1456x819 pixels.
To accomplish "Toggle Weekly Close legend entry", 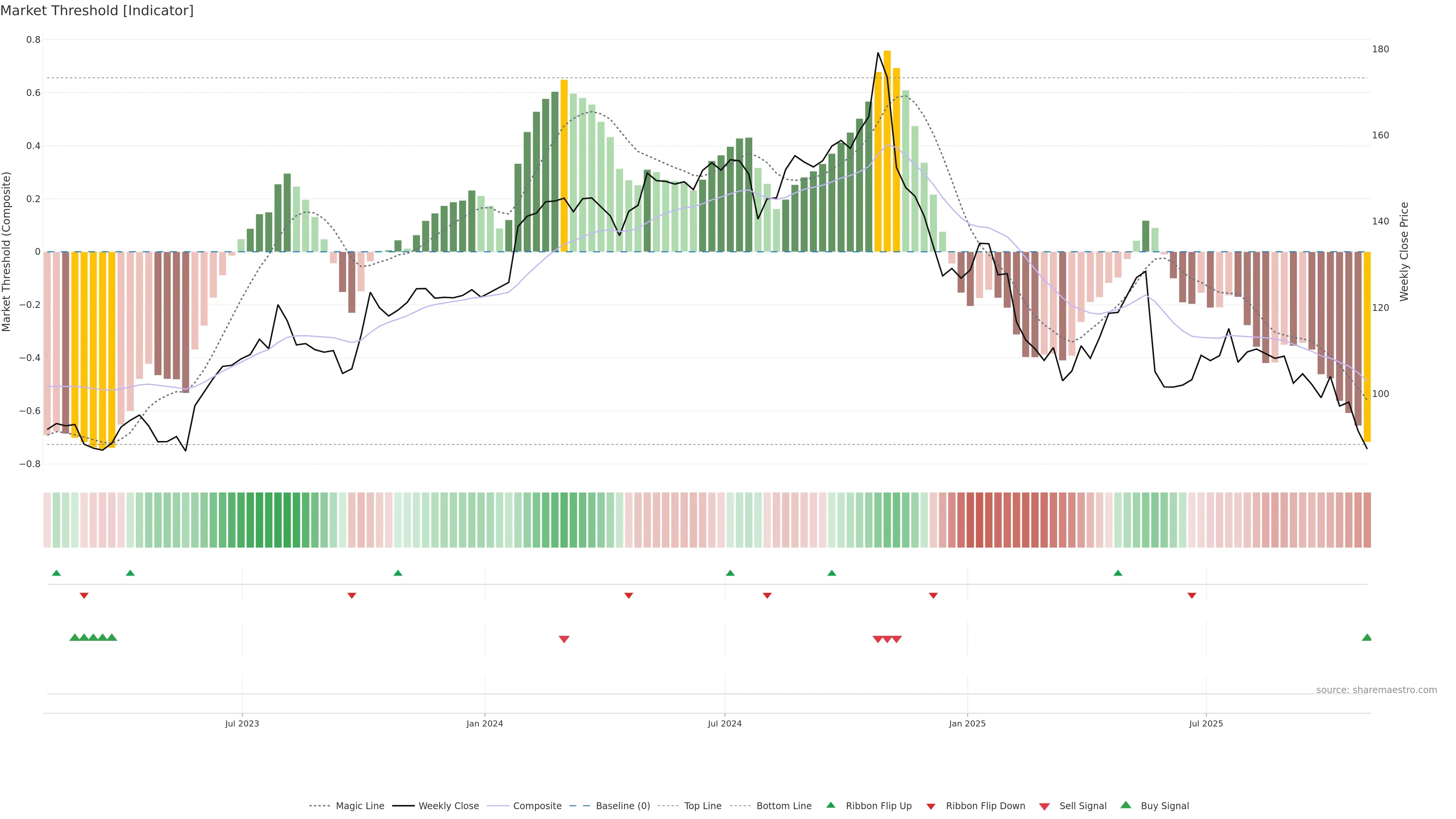I will point(448,805).
